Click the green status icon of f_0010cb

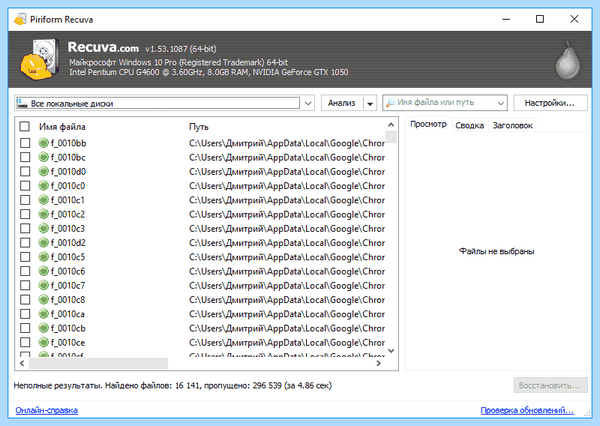tap(44, 328)
